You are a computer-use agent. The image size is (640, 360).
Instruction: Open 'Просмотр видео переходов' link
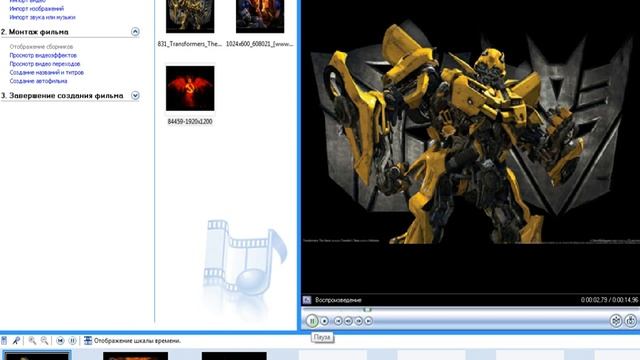[45, 64]
